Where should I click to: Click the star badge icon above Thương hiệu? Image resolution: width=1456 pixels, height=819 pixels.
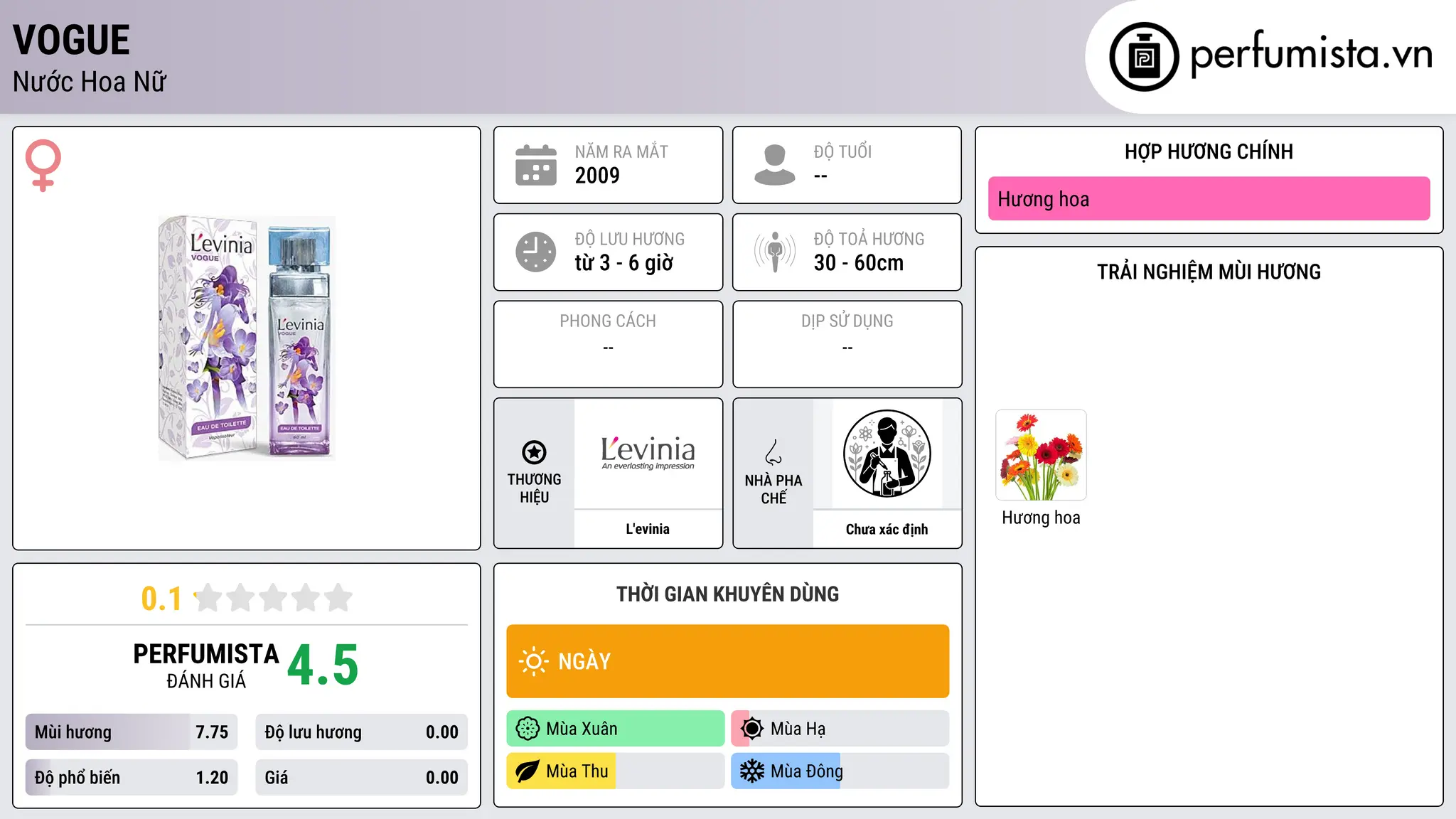[x=535, y=452]
